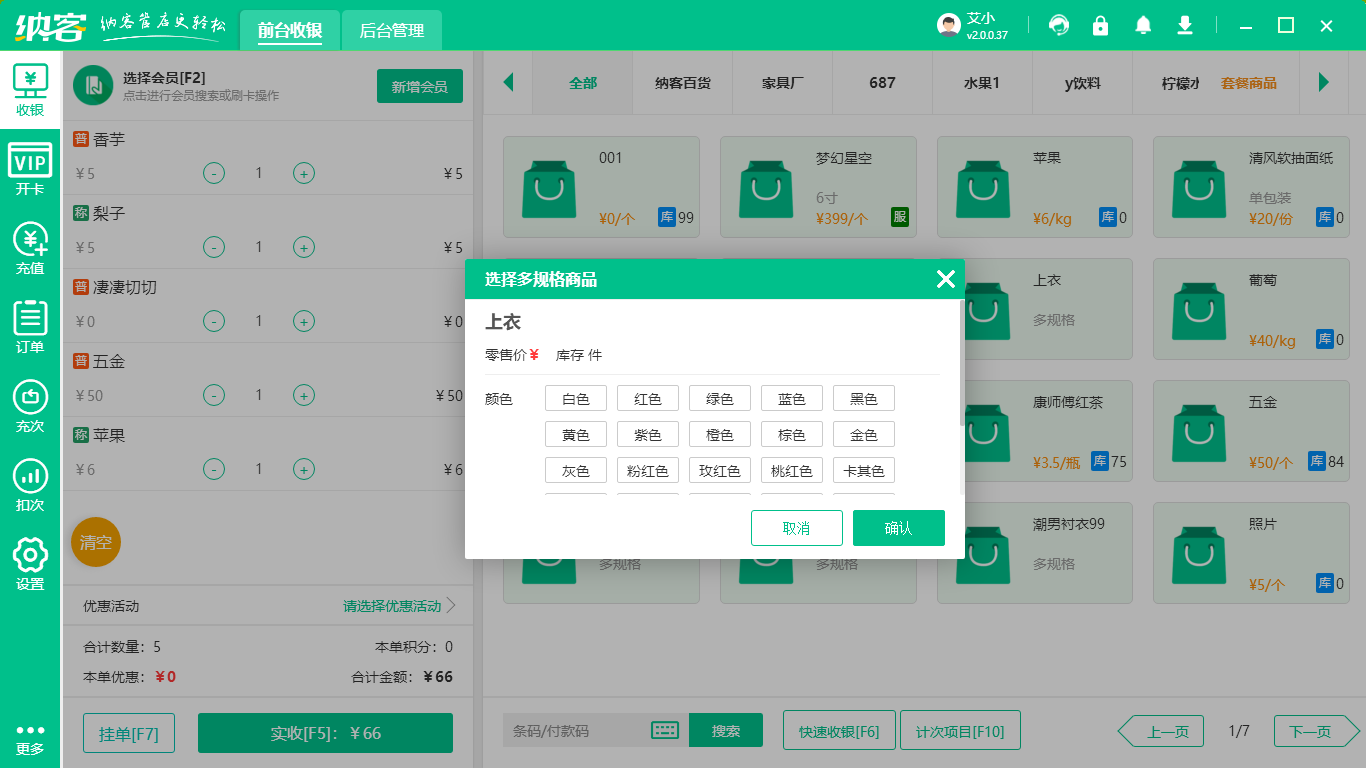Image resolution: width=1366 pixels, height=768 pixels.
Task: Open the notification bell icon
Action: tap(1143, 25)
